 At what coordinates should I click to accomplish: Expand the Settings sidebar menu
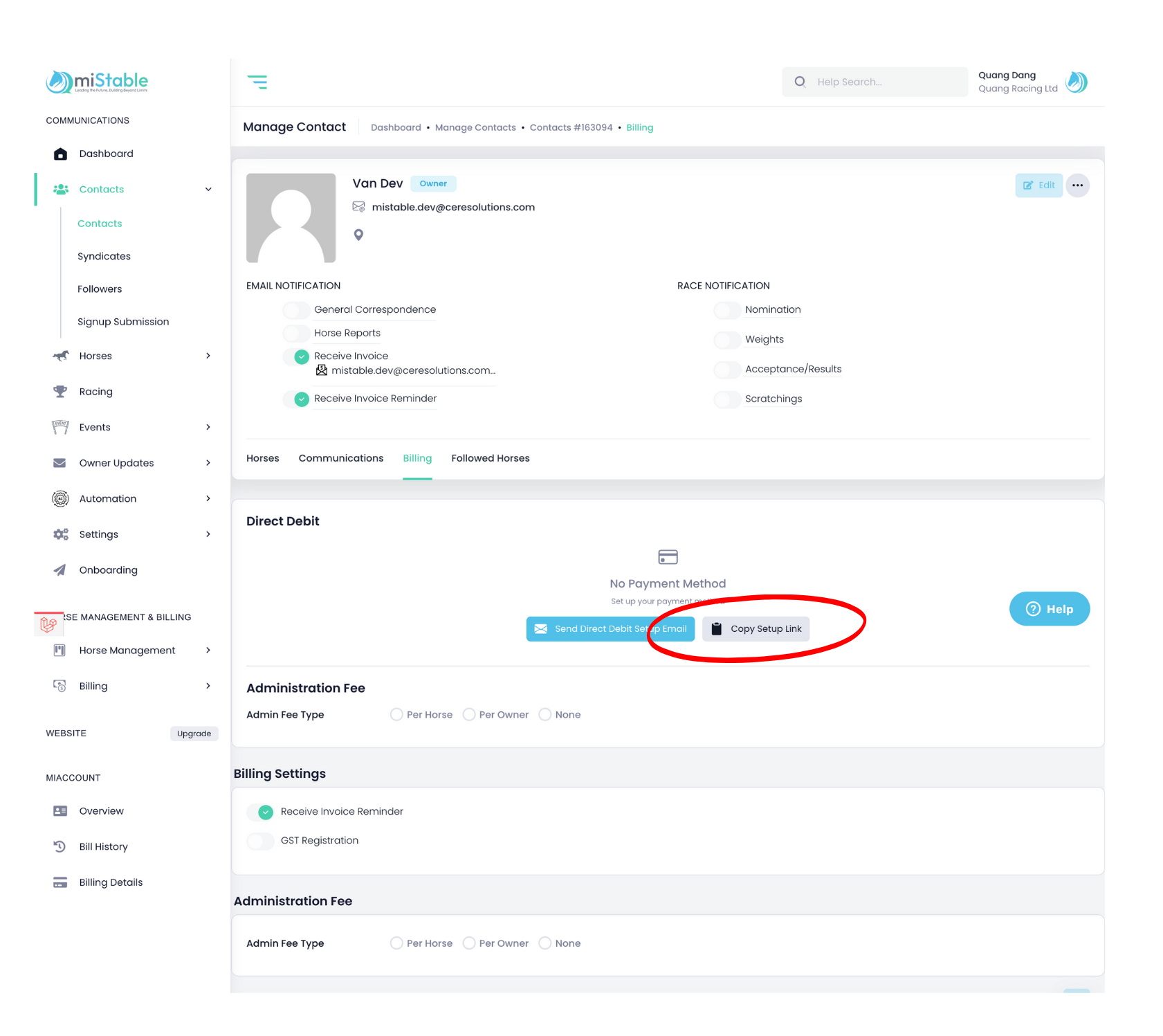(208, 534)
